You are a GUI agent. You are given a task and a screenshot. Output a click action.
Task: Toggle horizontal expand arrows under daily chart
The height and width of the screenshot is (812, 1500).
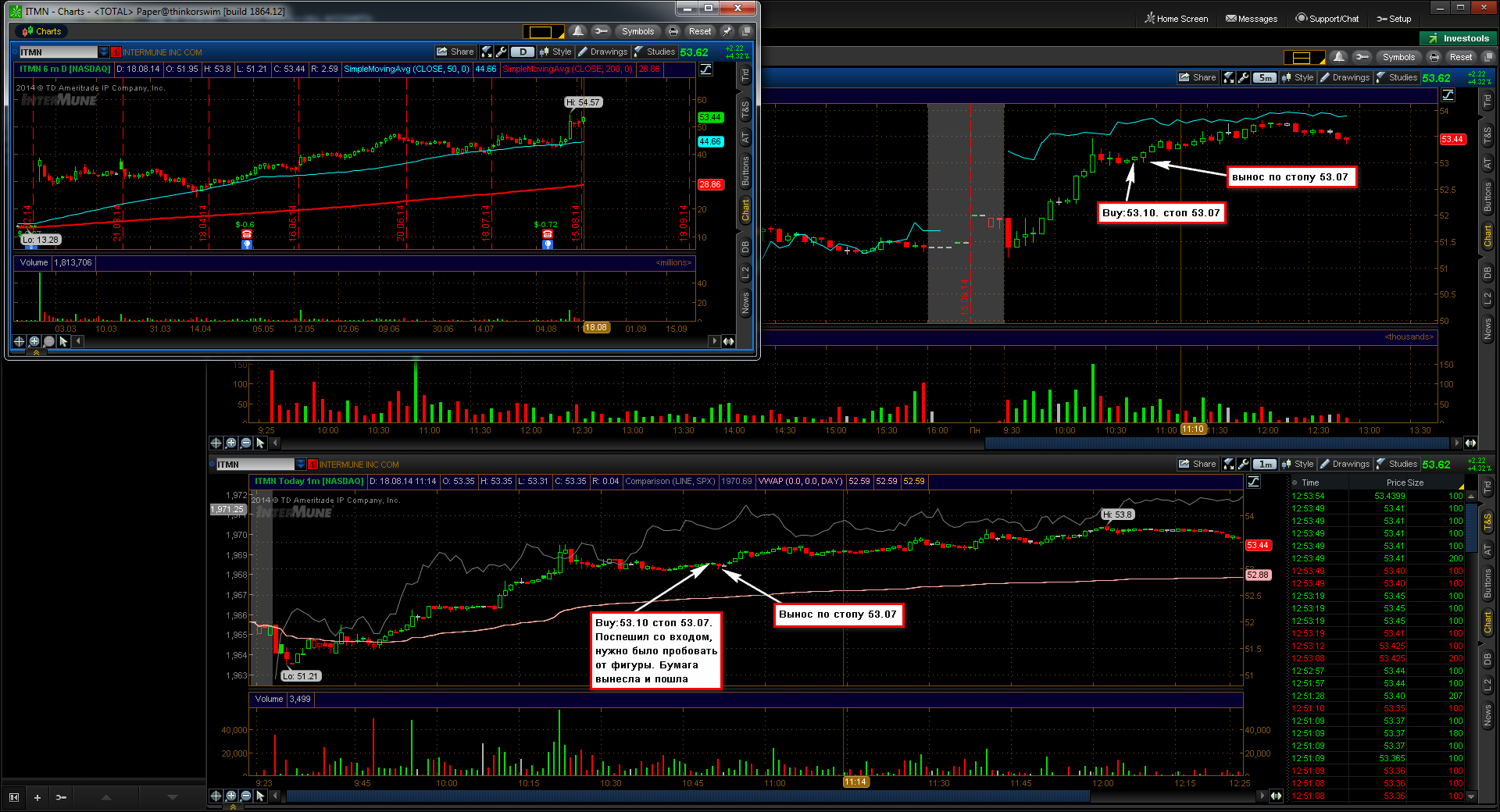click(x=729, y=341)
